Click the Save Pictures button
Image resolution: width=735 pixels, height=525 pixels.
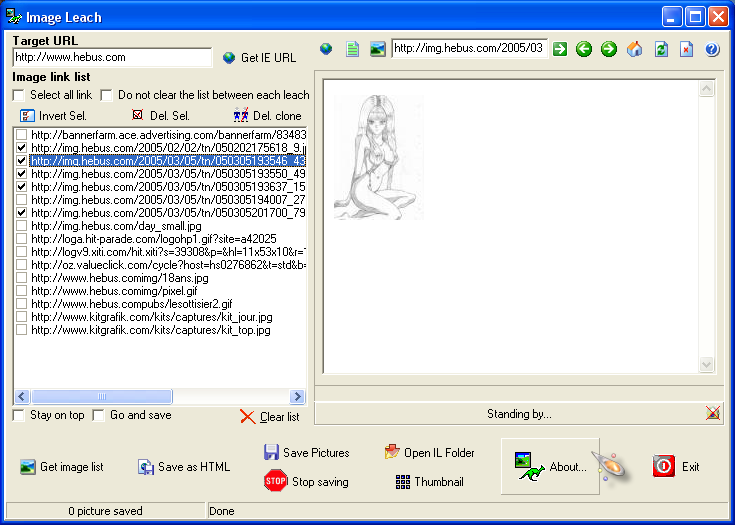click(x=306, y=453)
